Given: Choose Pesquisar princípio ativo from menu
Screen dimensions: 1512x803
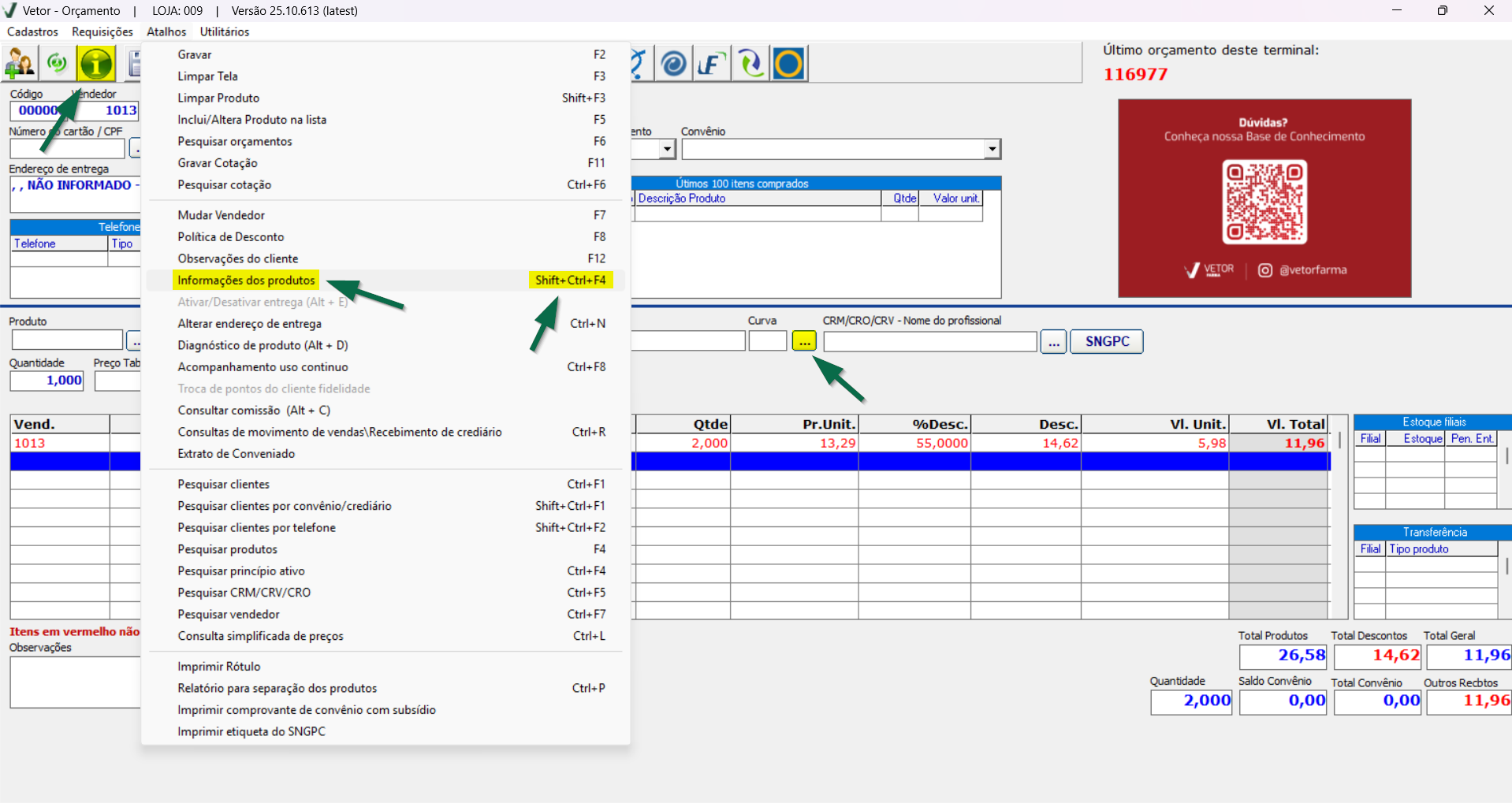Looking at the screenshot, I should pyautogui.click(x=241, y=571).
